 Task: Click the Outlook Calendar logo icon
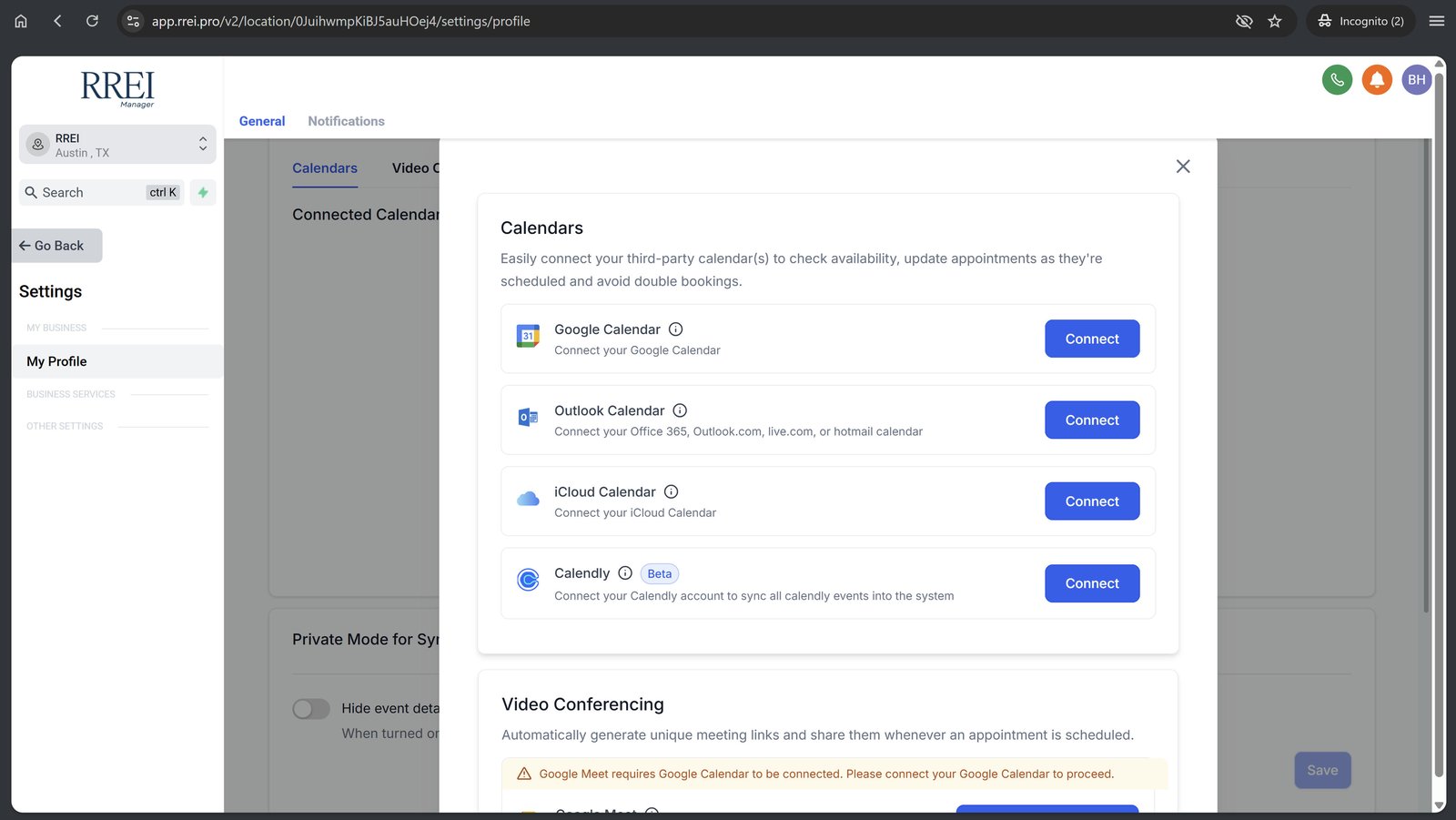[x=528, y=418]
